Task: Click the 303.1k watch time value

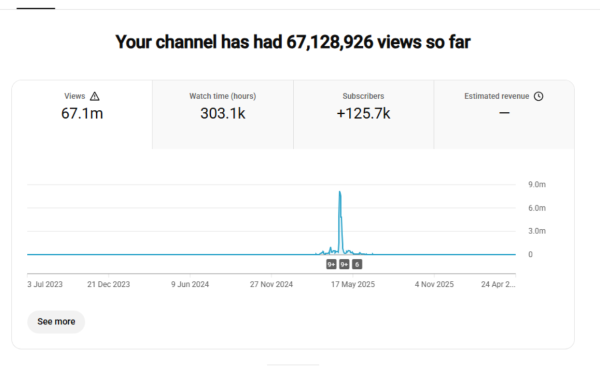Action: (223, 114)
